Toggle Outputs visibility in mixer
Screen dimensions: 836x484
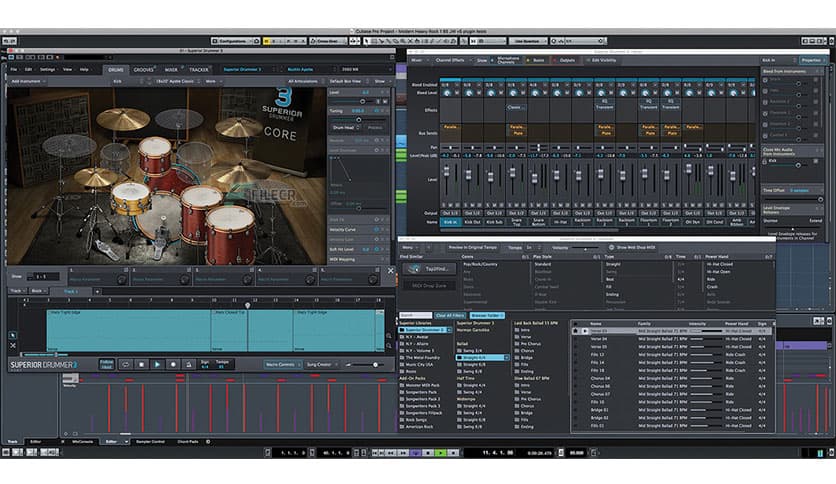565,60
